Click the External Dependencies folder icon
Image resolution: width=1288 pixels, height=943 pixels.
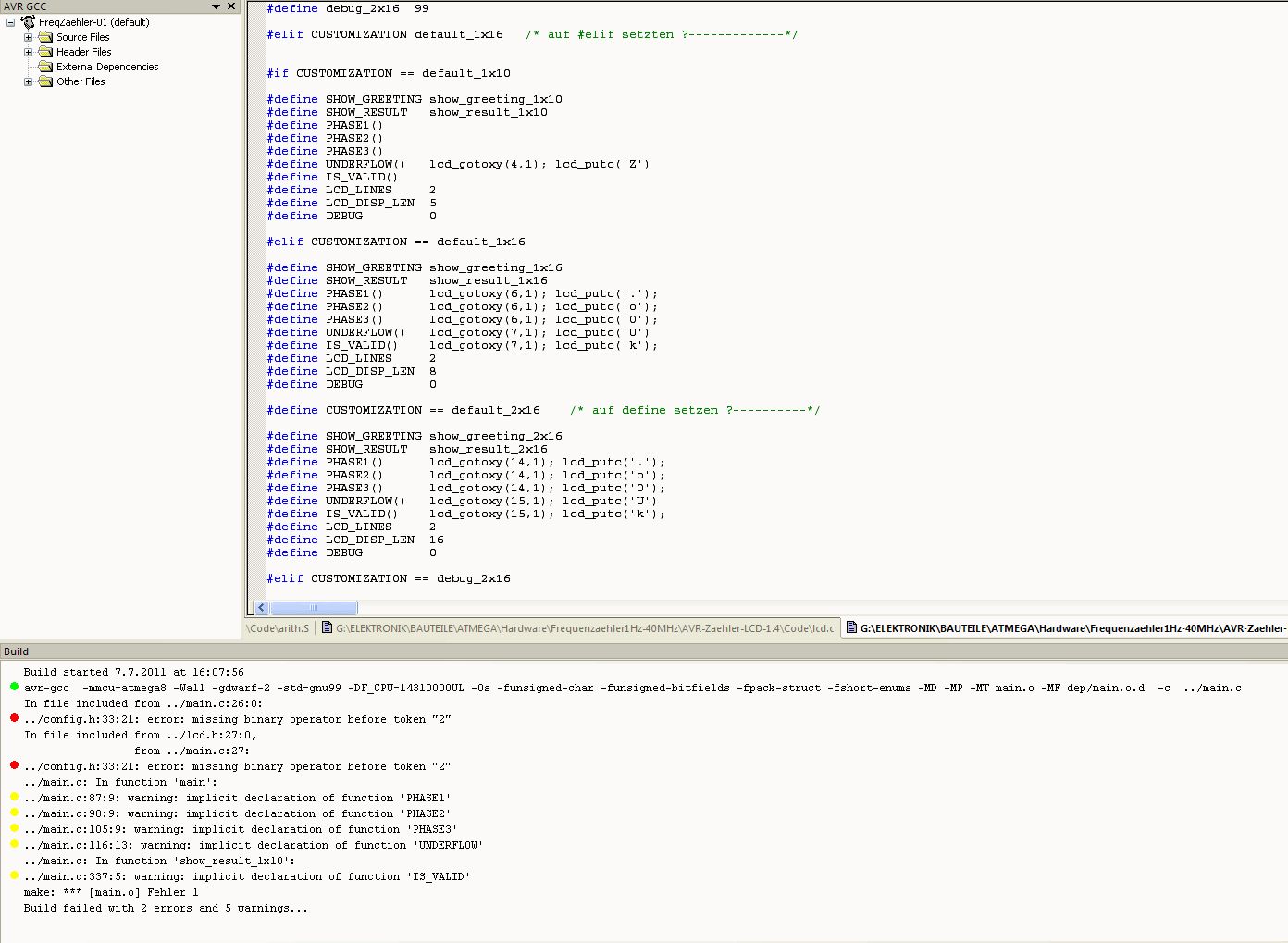45,67
